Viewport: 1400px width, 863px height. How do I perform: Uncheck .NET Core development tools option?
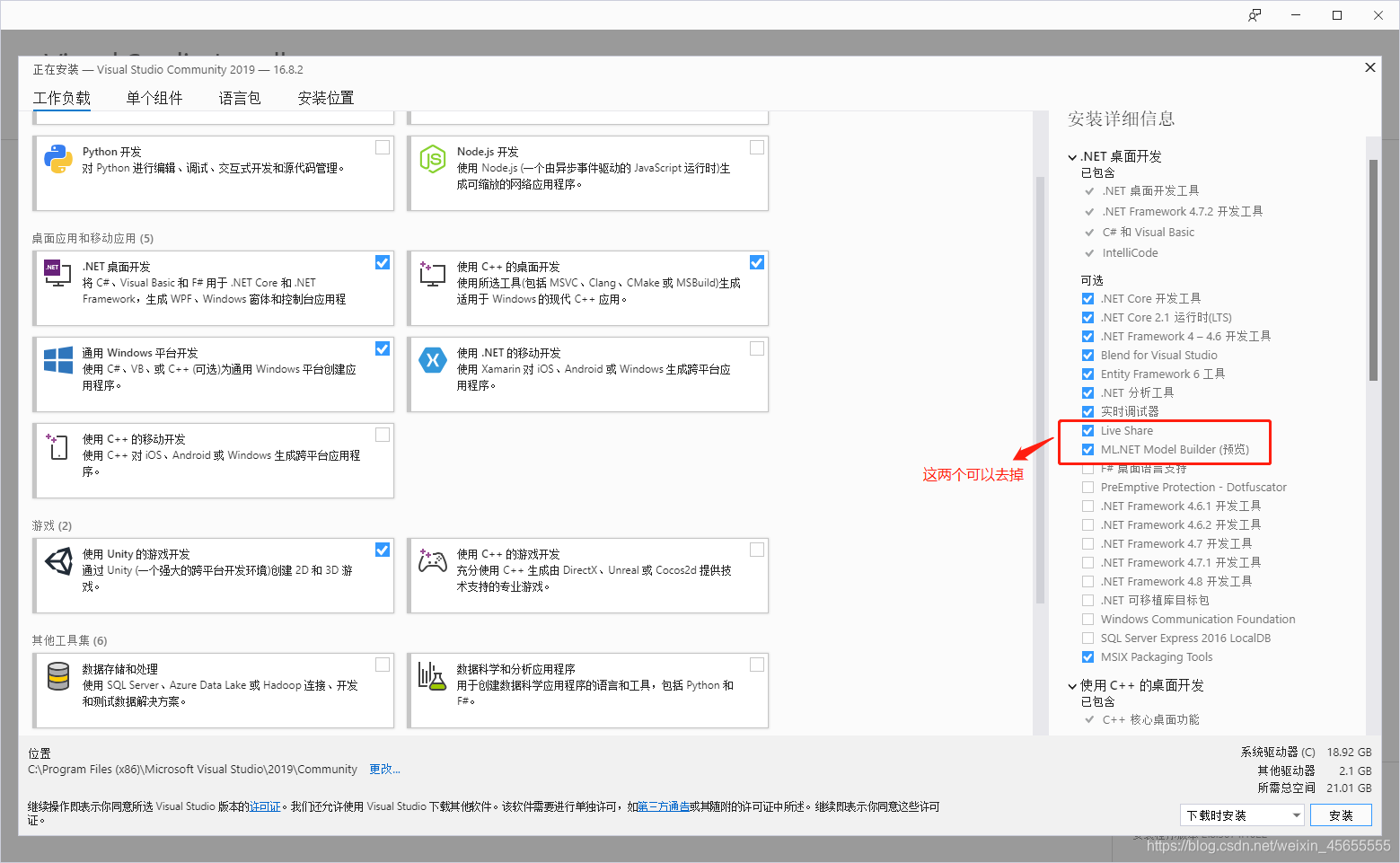1087,299
